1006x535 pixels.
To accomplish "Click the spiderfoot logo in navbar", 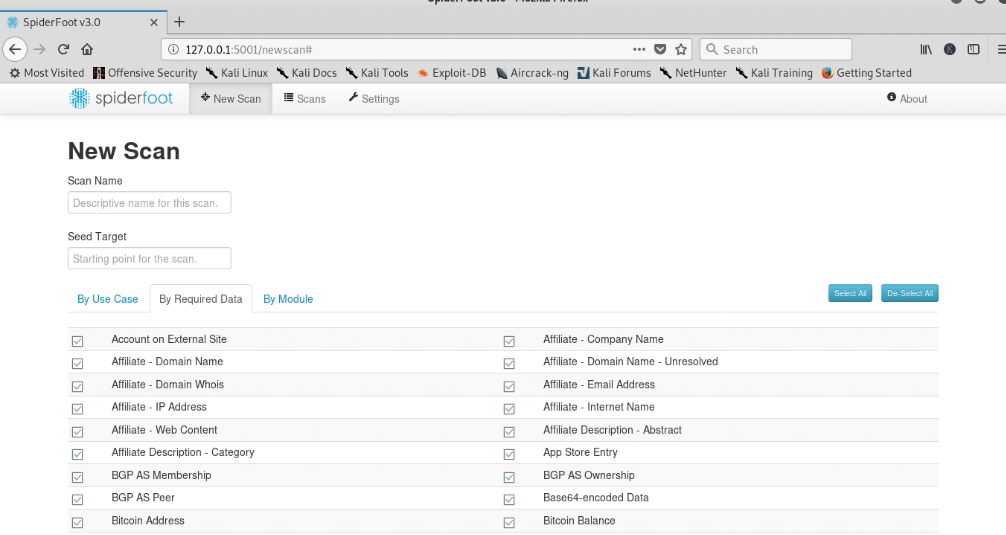I will coord(121,98).
